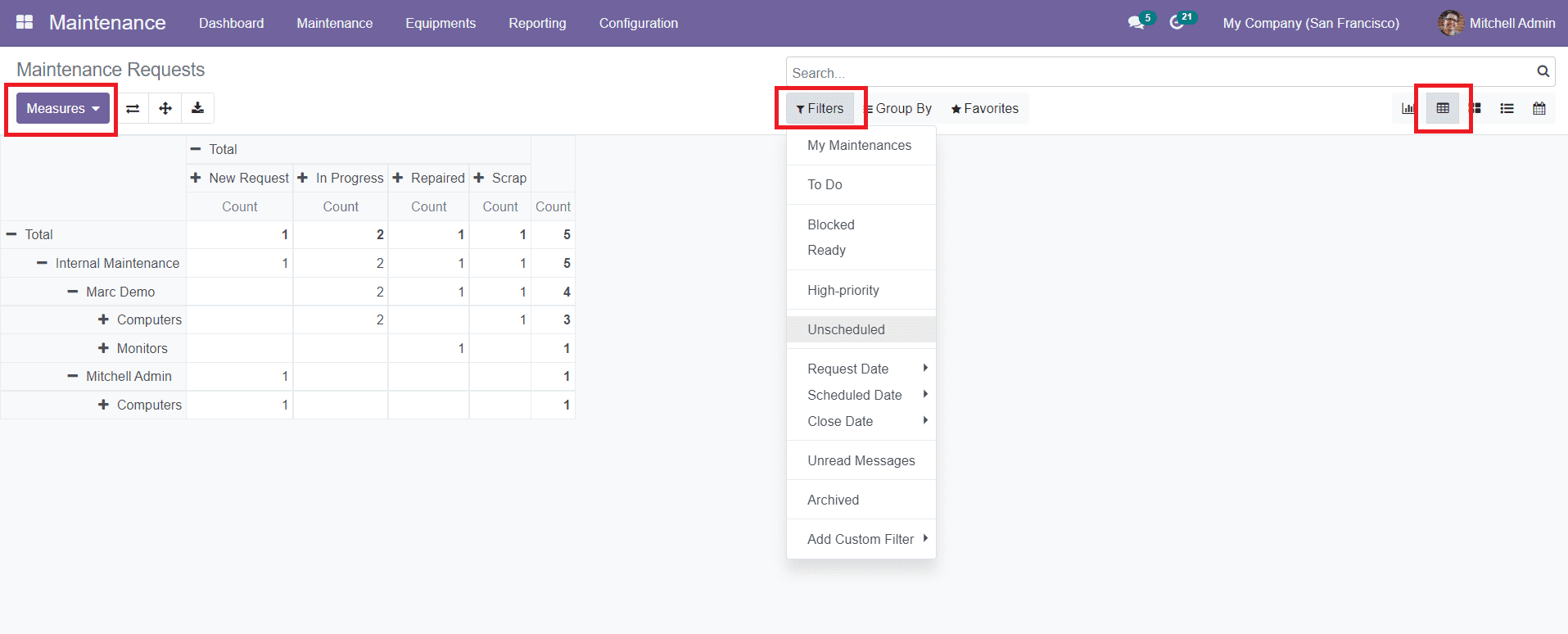Open the activities clock icon
This screenshot has width=1568, height=634.
(1177, 23)
